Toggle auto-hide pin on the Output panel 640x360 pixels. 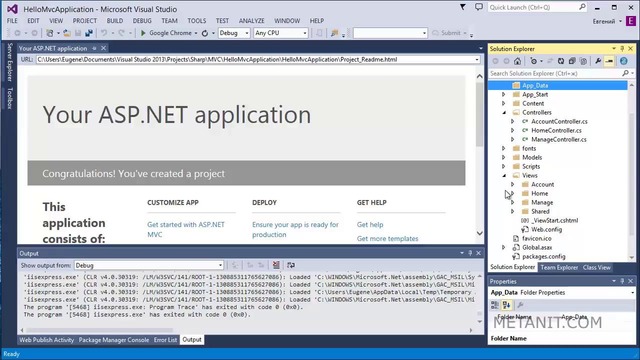(470, 253)
